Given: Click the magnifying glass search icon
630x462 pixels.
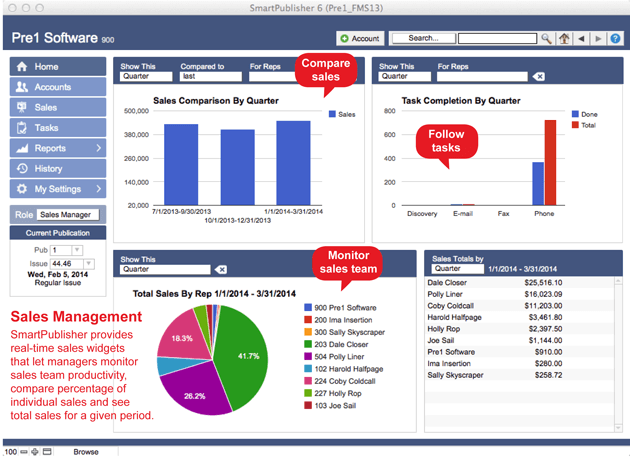Looking at the screenshot, I should [546, 39].
